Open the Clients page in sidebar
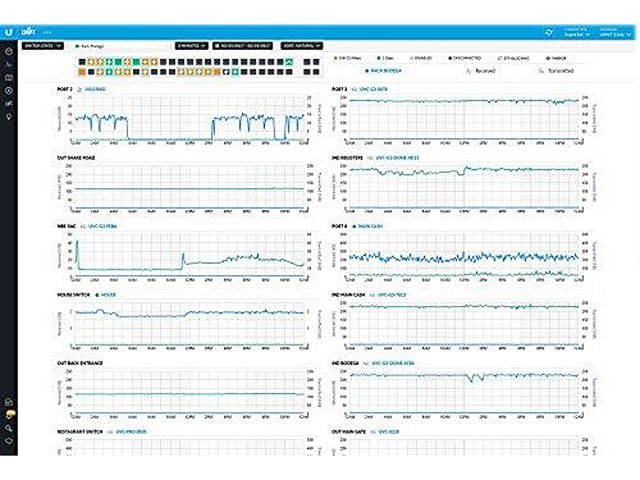 point(9,104)
